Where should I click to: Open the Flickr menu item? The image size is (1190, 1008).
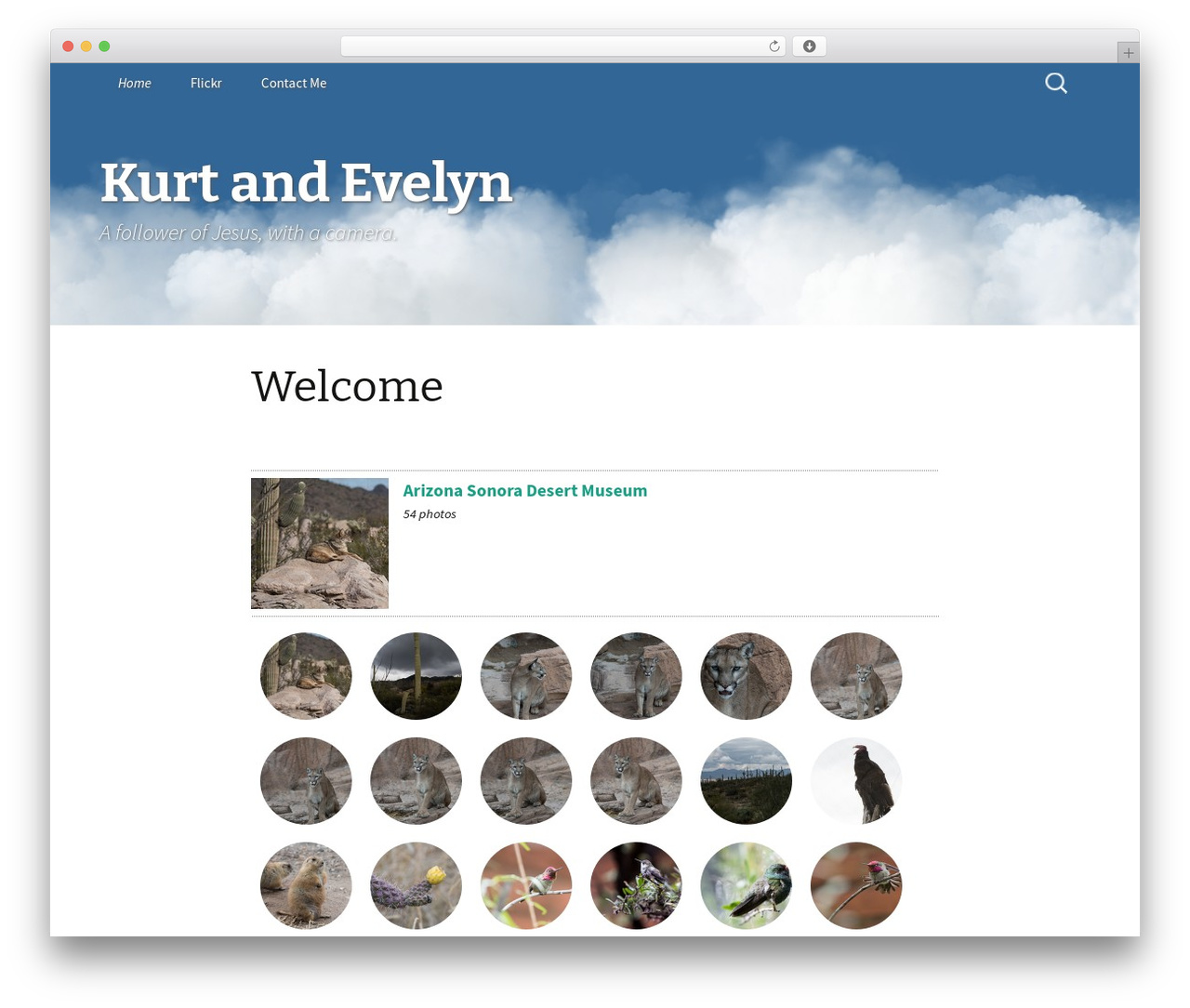tap(206, 84)
